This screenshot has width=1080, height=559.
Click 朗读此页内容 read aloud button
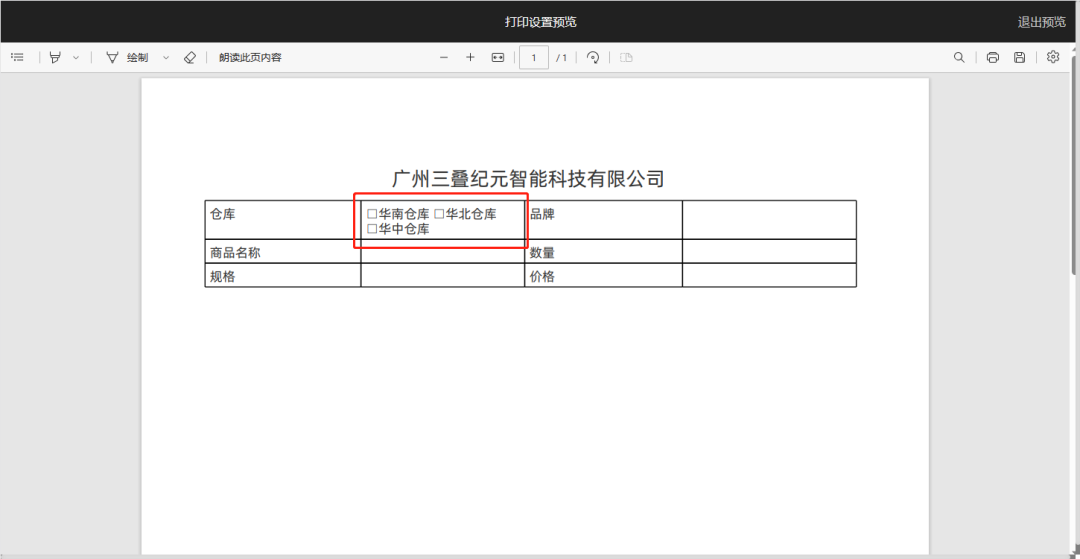(250, 58)
